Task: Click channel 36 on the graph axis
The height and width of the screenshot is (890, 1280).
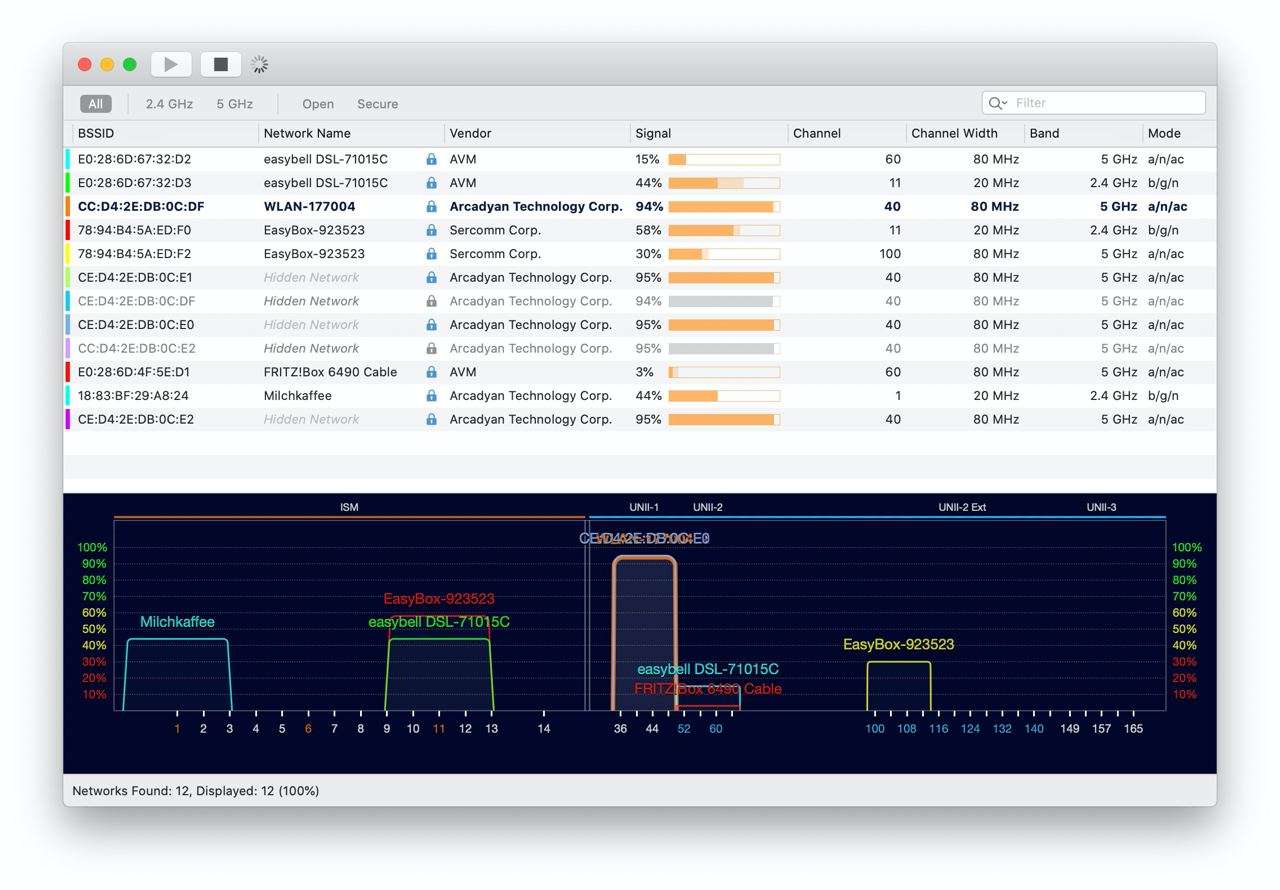Action: [x=620, y=729]
